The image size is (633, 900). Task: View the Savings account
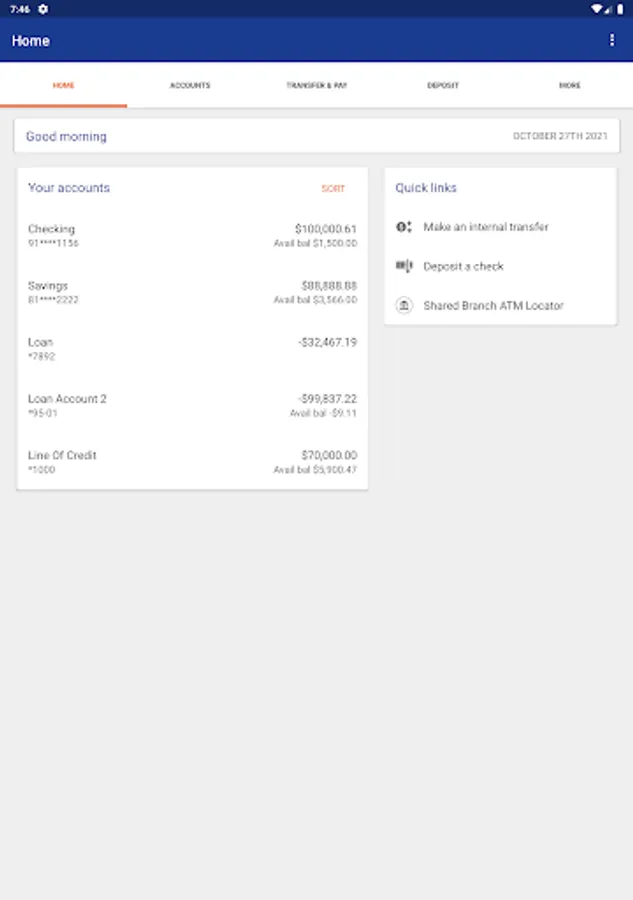tap(192, 292)
